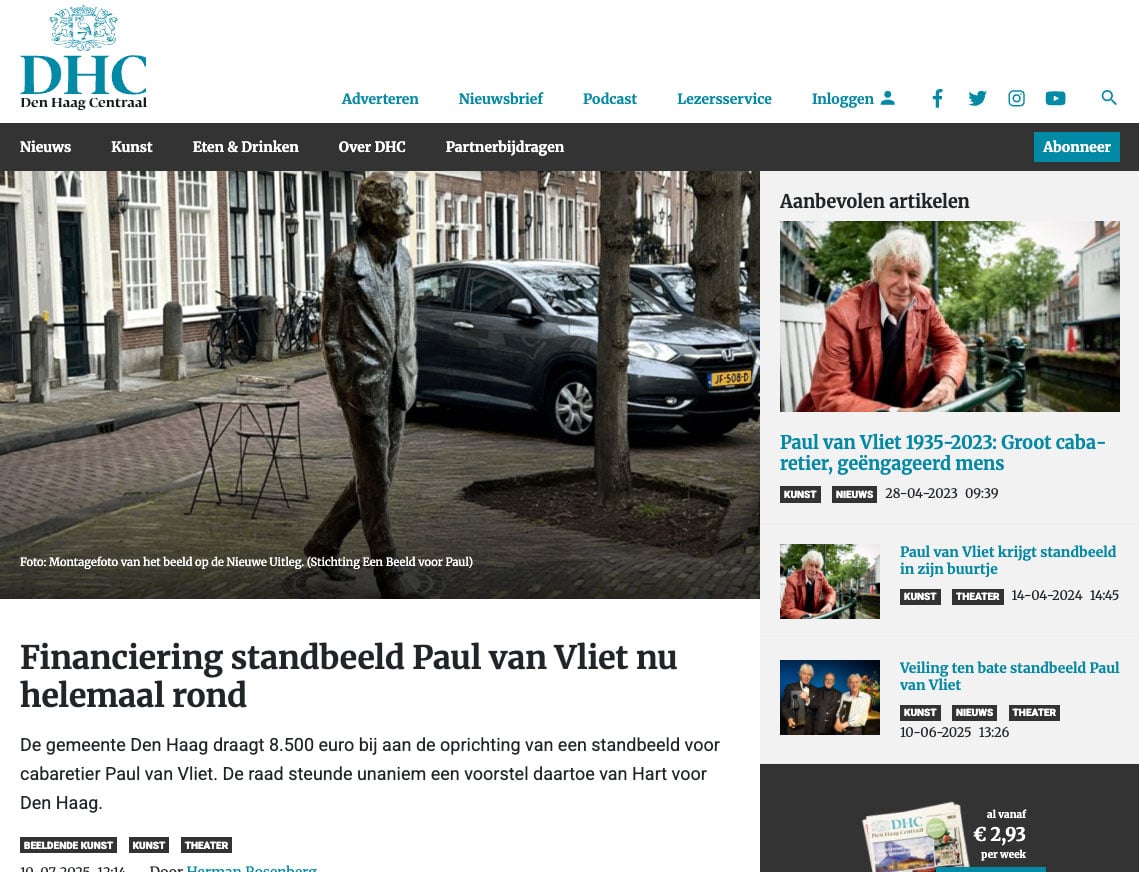Screen dimensions: 1139x872
Task: Open the Kunst menu item
Action: click(131, 147)
